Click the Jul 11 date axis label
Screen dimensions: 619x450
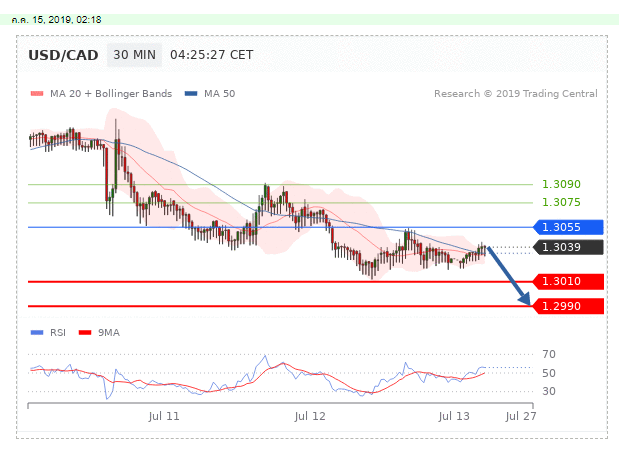(x=164, y=416)
